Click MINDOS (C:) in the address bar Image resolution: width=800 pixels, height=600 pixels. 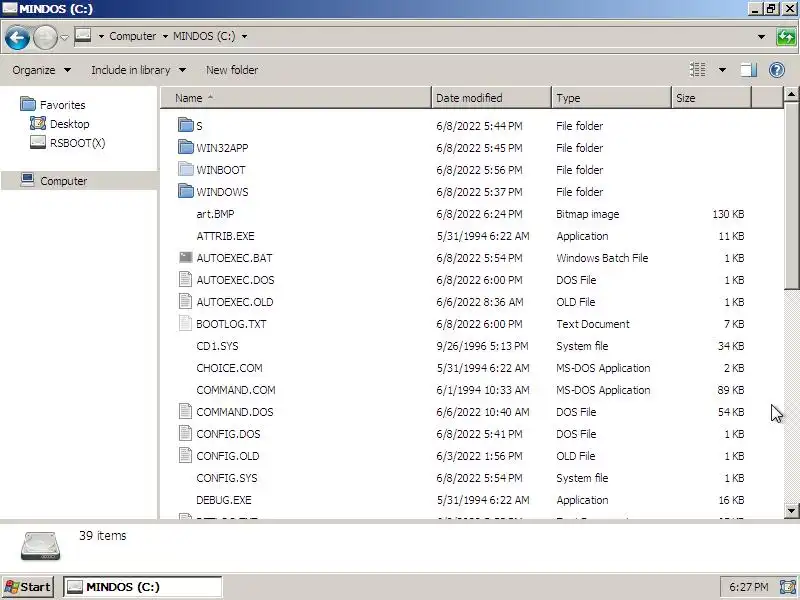[204, 36]
